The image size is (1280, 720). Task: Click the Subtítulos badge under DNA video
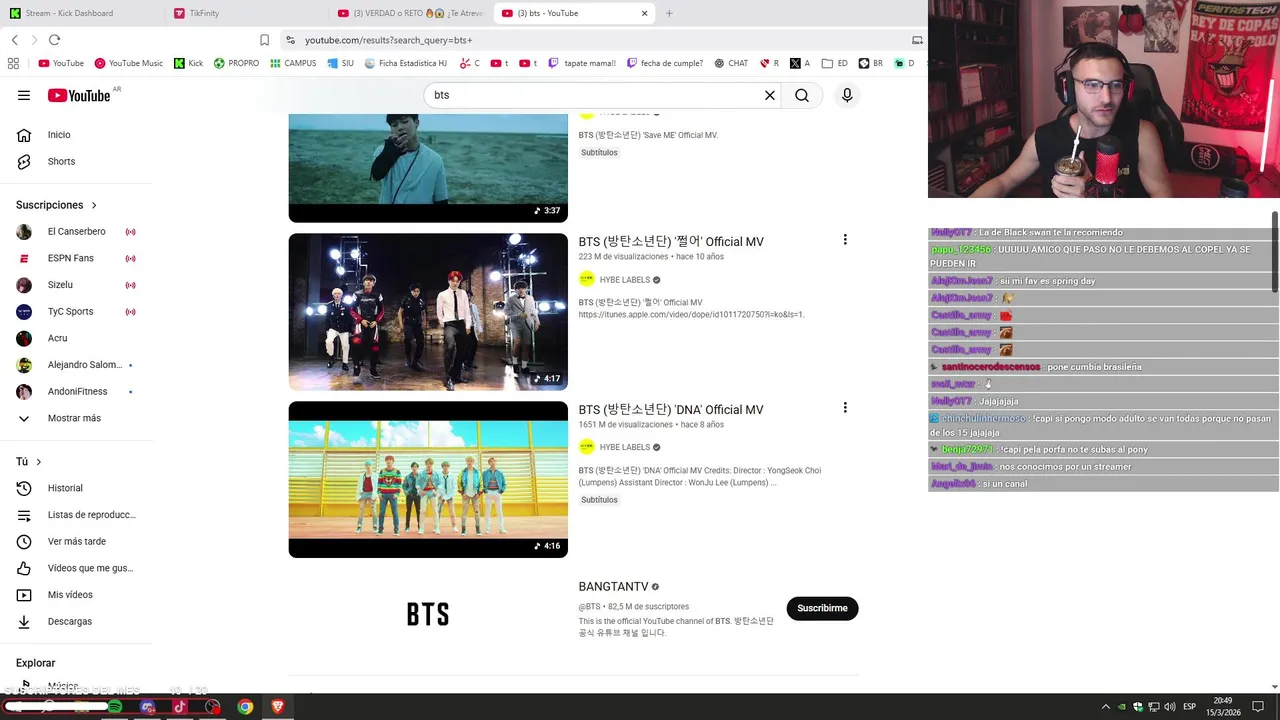click(599, 500)
